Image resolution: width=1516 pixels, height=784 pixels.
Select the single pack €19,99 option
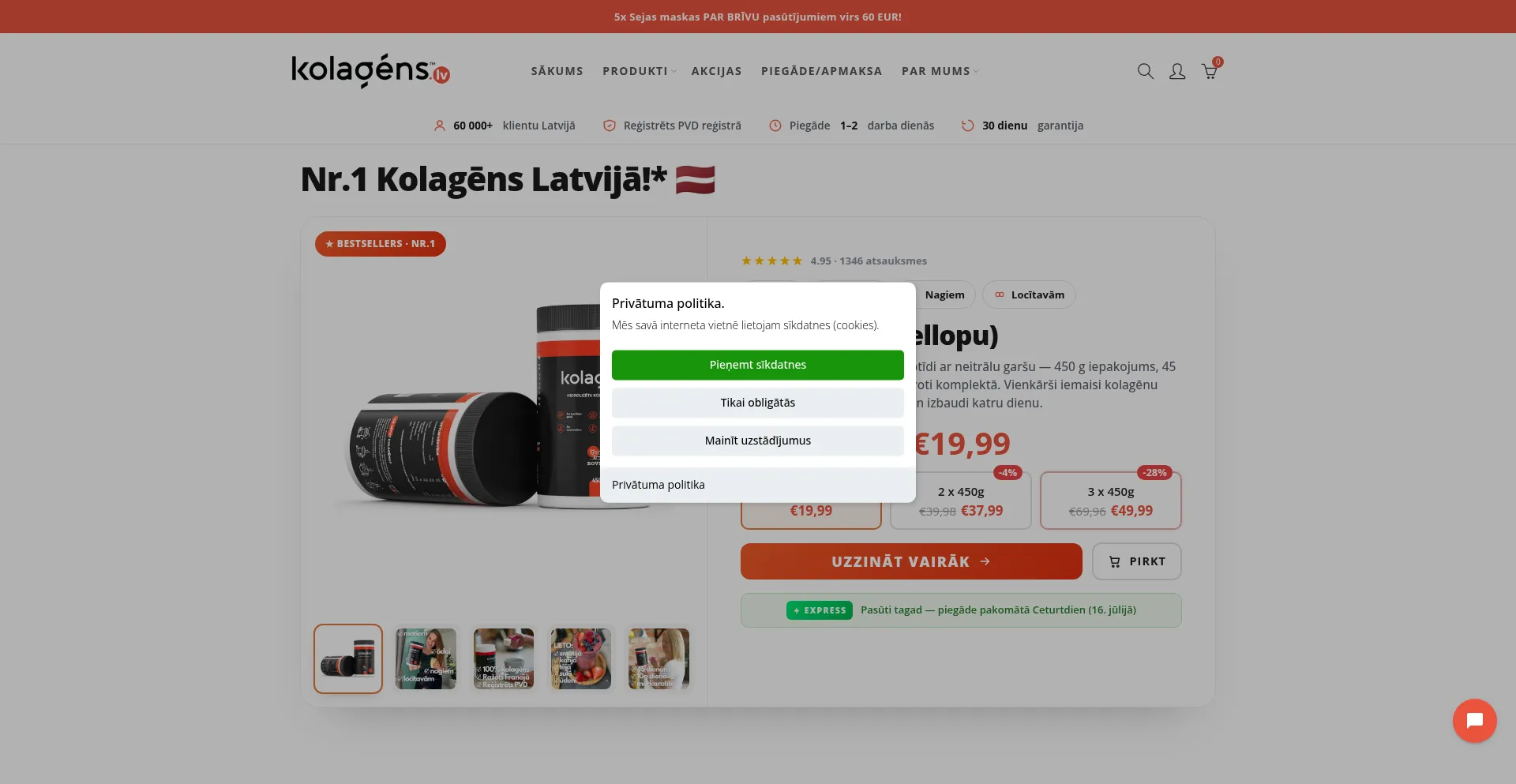pyautogui.click(x=811, y=512)
